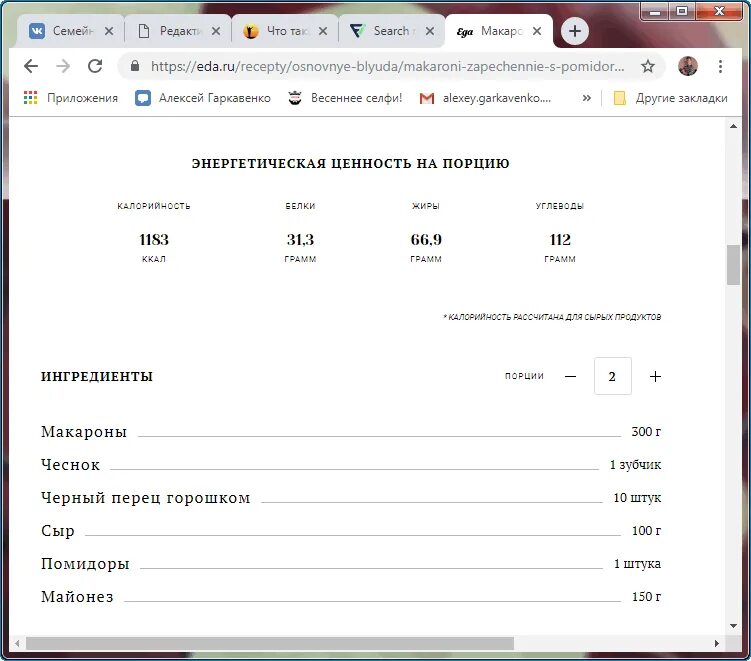Close the Семейн VK tab
751x661 pixels.
[109, 31]
